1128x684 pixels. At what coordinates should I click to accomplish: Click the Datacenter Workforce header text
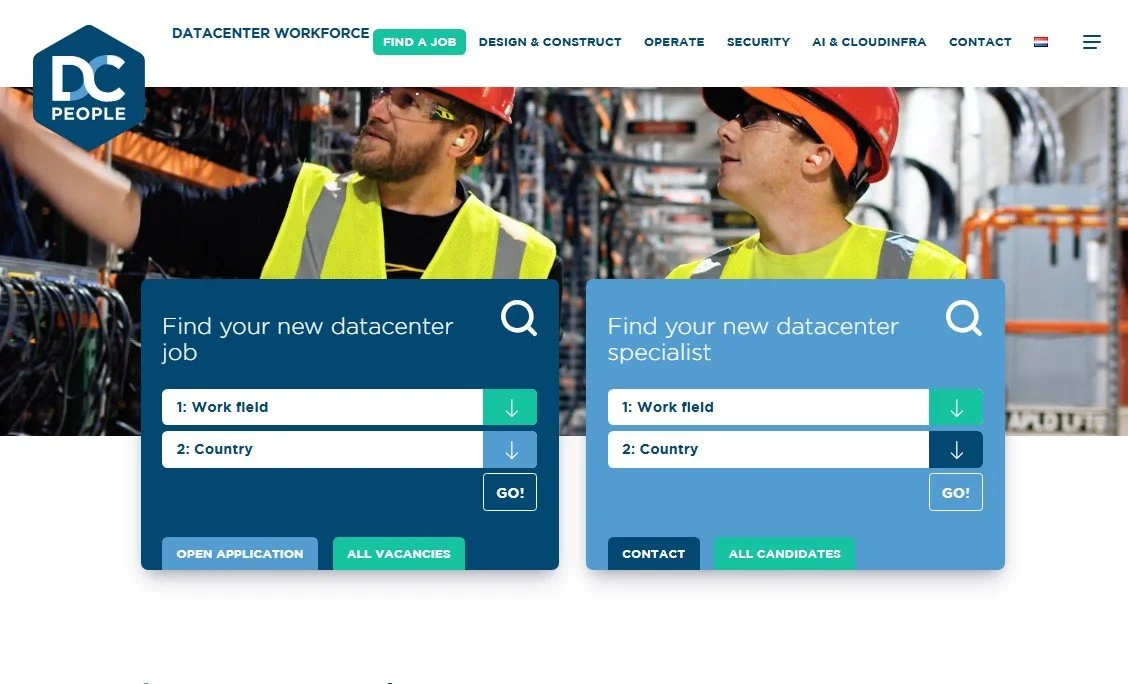coord(270,33)
